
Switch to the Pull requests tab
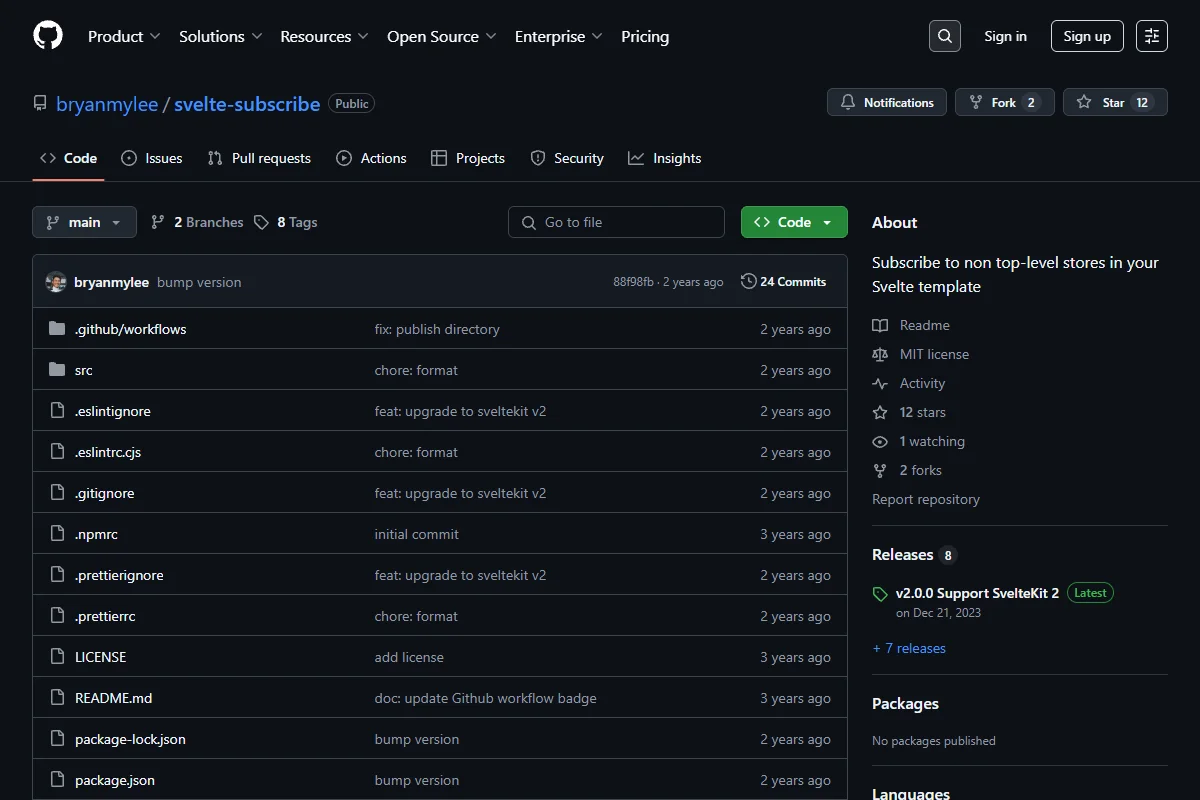pos(259,158)
